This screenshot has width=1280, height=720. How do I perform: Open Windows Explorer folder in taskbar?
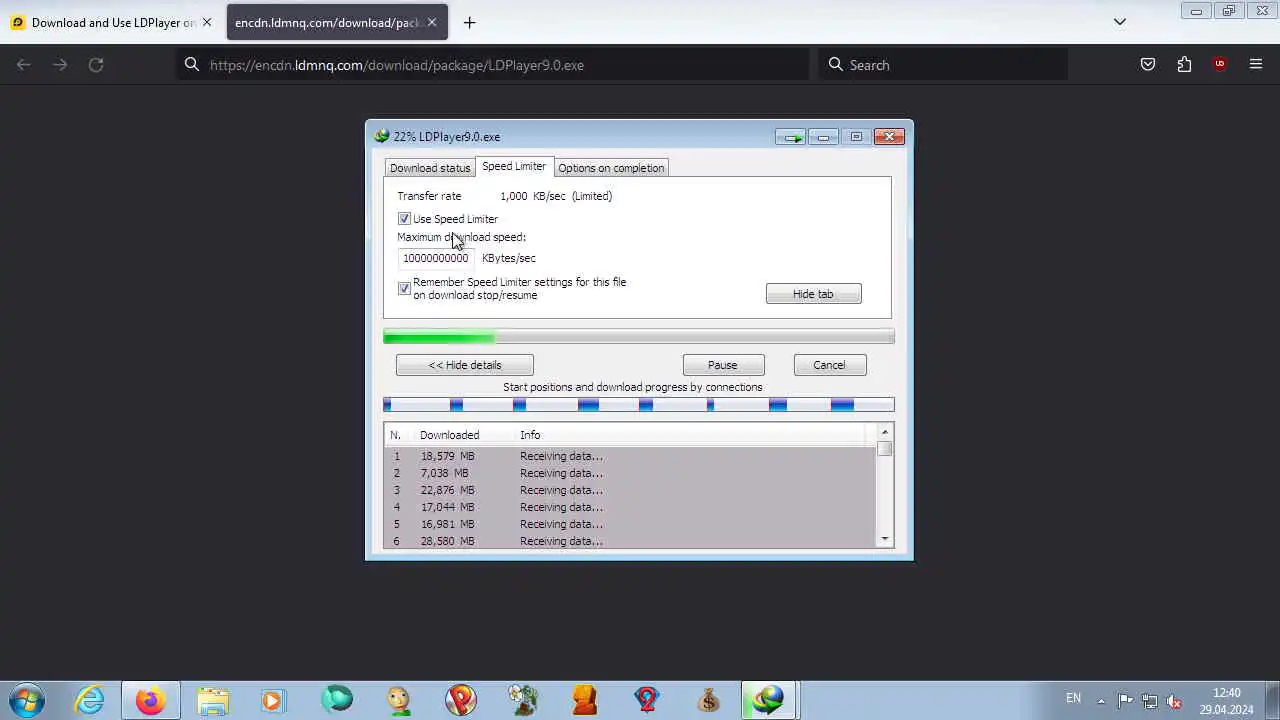pos(213,700)
